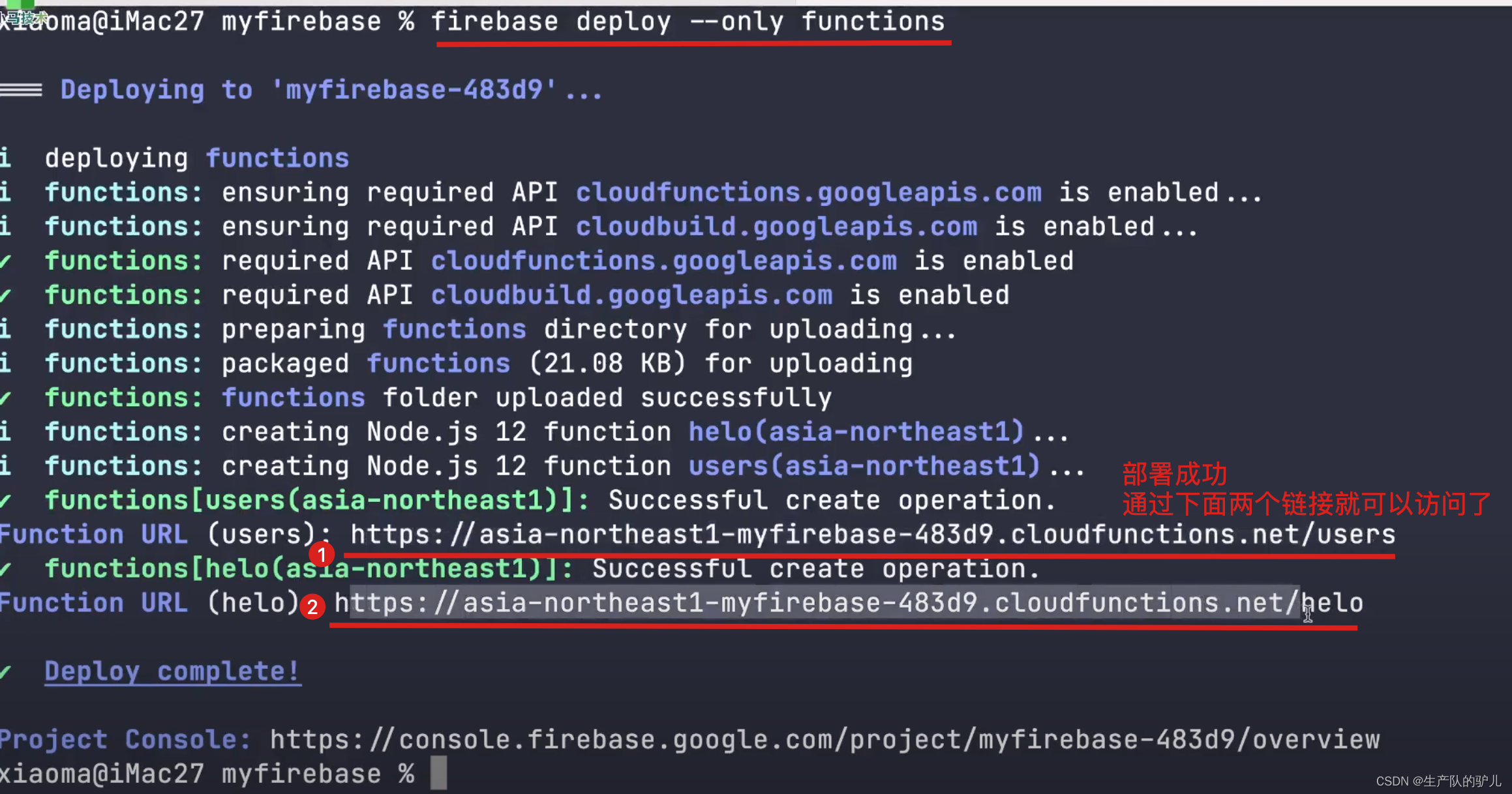Click the red numbered badge 1 marker
Image resolution: width=1512 pixels, height=794 pixels.
[322, 555]
